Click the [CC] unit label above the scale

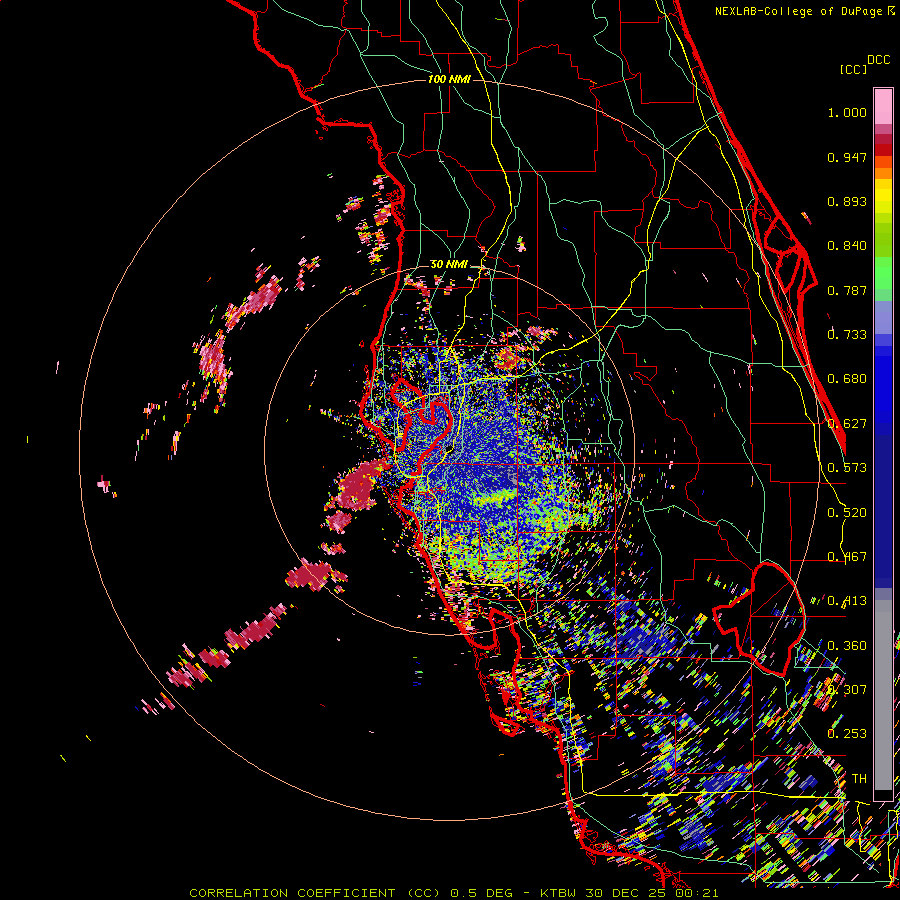[x=853, y=69]
